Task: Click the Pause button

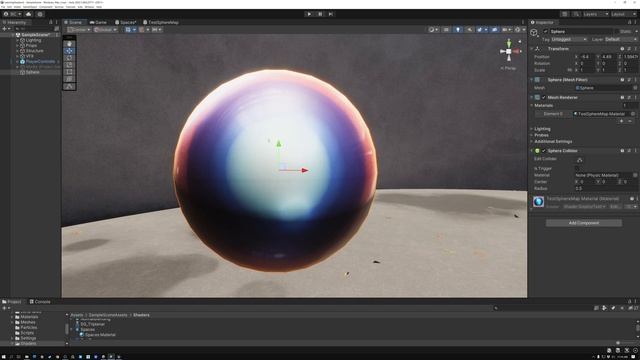Action: 320,14
